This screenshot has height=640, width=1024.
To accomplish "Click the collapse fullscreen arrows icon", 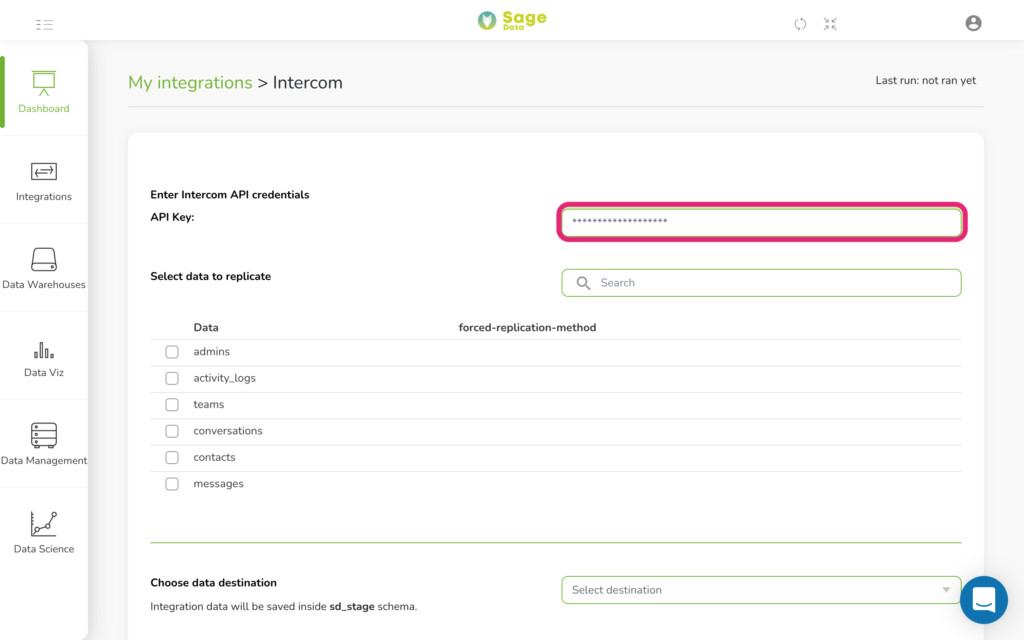I will click(830, 24).
